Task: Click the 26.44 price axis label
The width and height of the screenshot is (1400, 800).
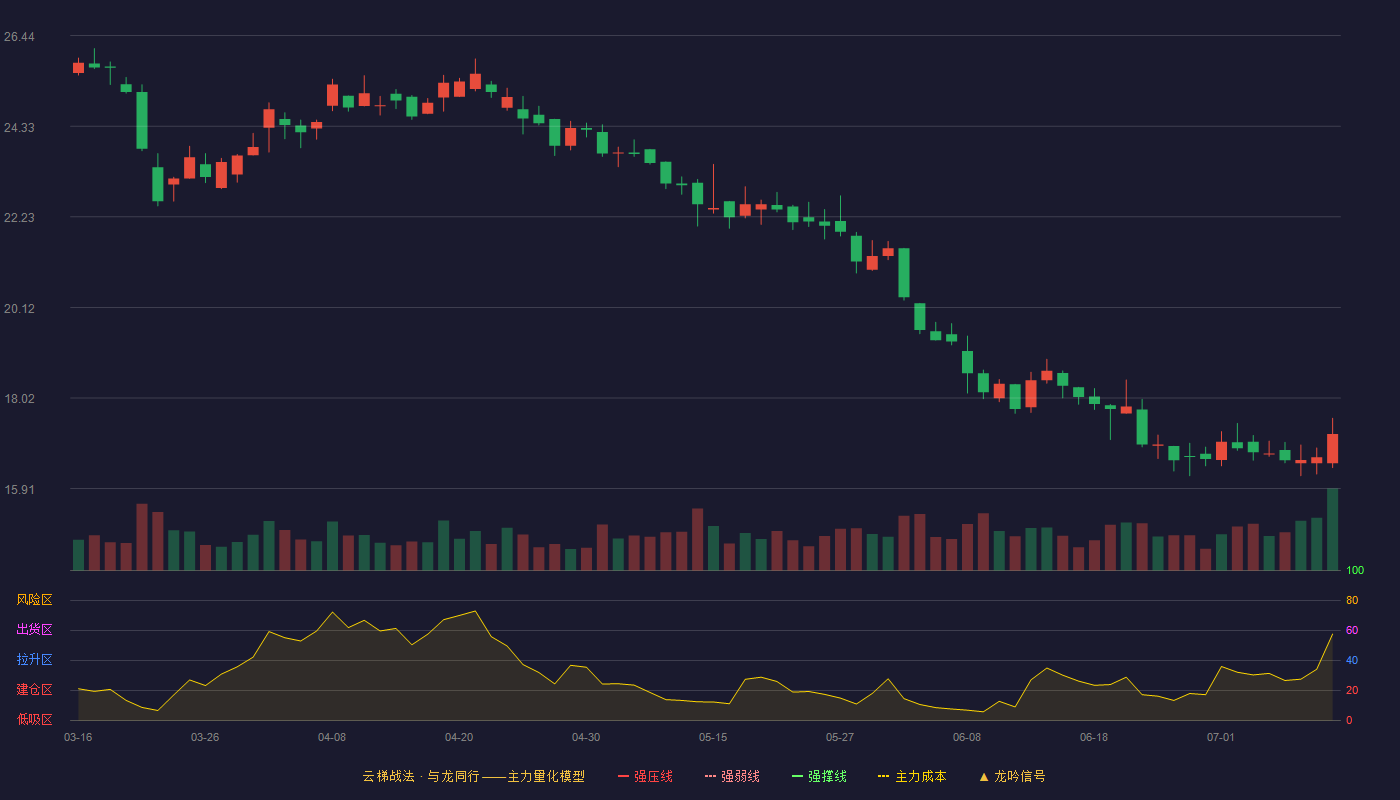Action: [x=19, y=37]
